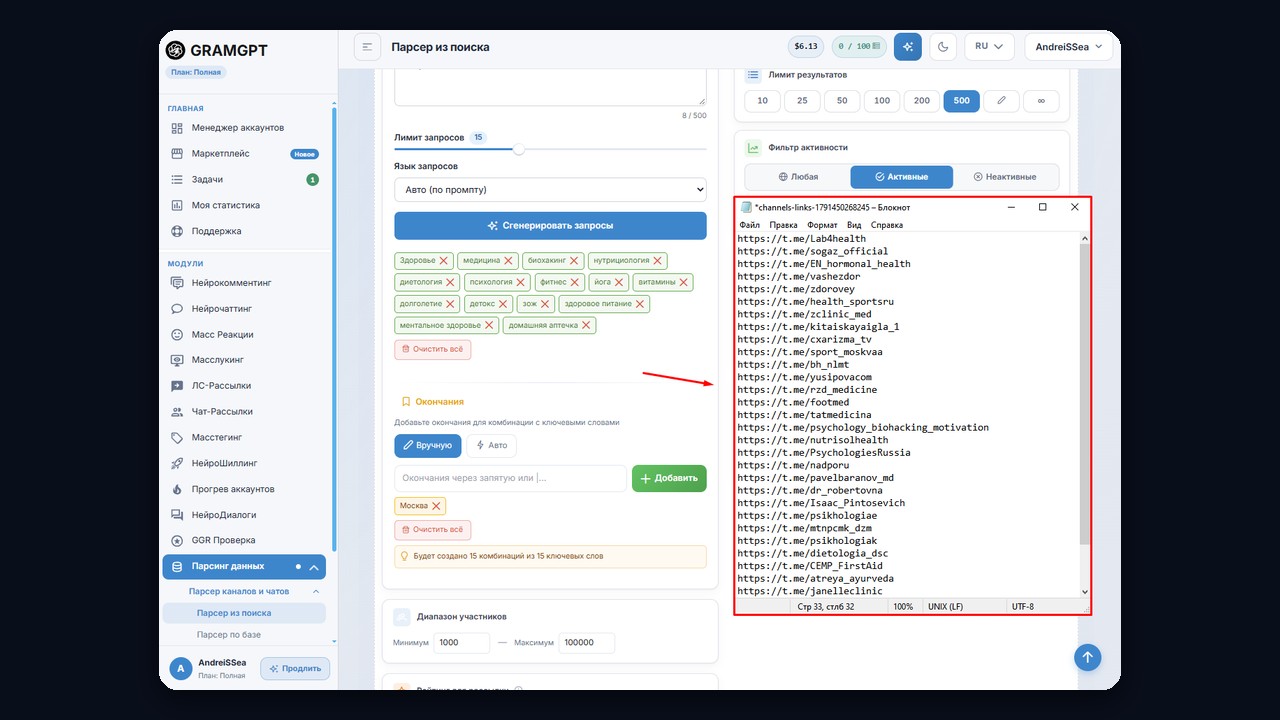Collapse 'Парсер каналов и чатов' submenu
Screen dimensions: 1280x720
(316, 592)
